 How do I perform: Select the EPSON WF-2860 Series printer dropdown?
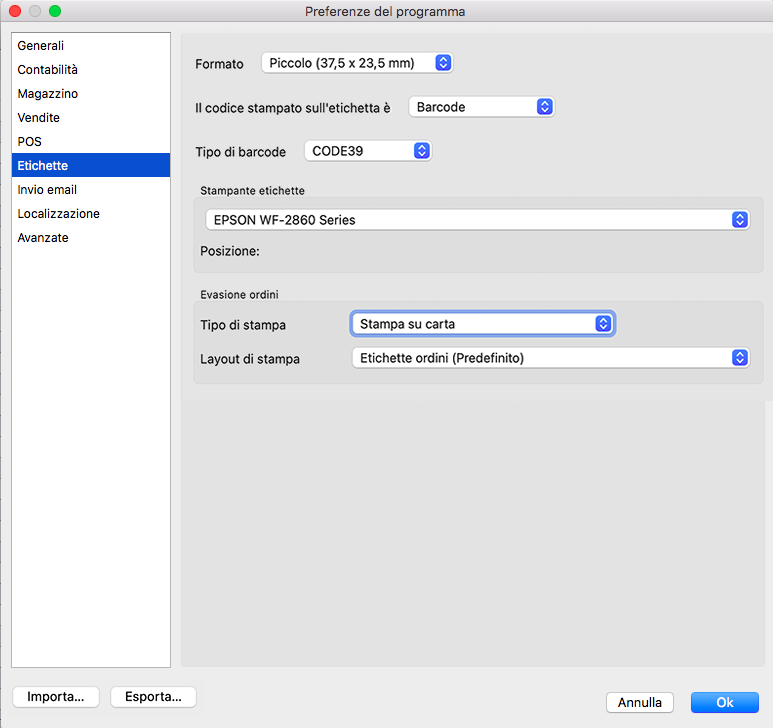(475, 220)
